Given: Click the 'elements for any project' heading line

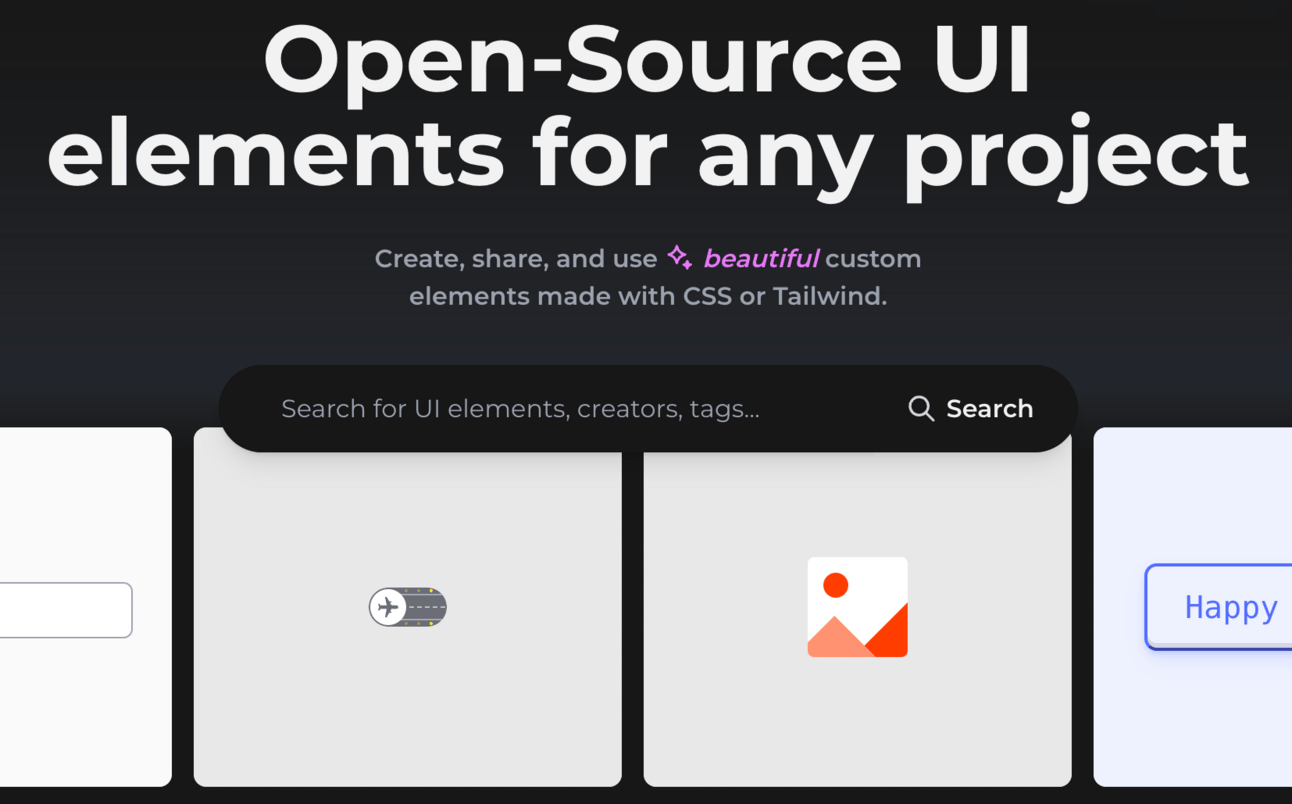Looking at the screenshot, I should [x=647, y=154].
